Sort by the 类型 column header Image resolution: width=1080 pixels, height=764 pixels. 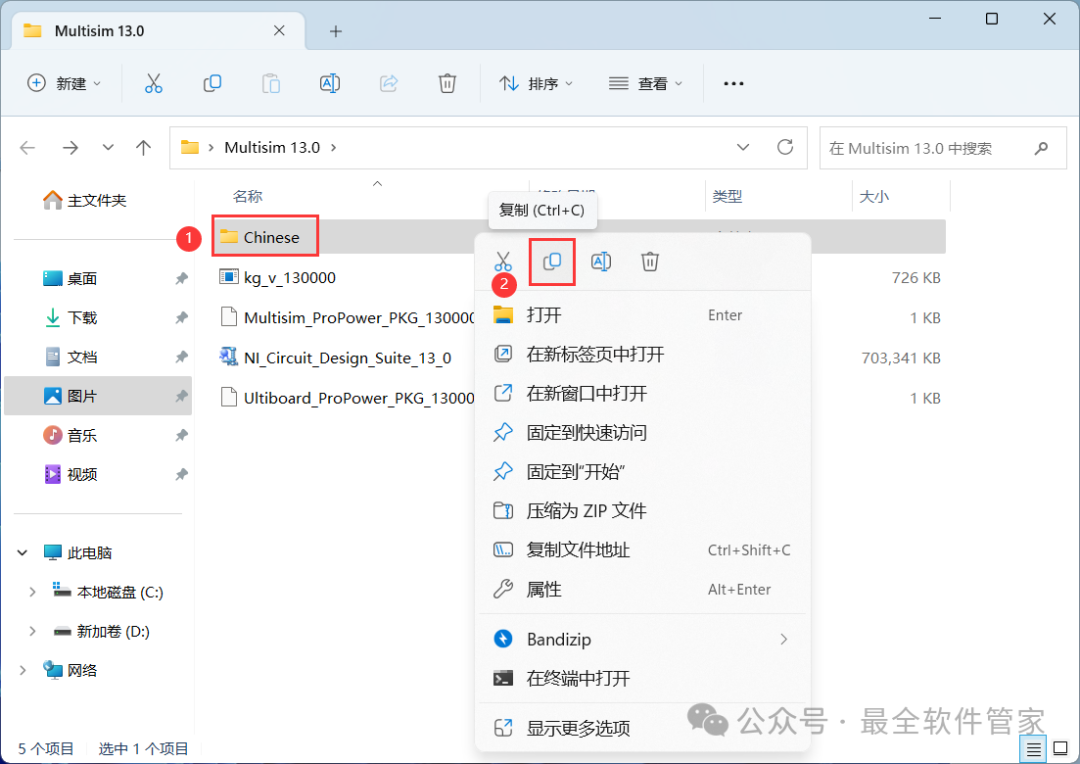pyautogui.click(x=727, y=196)
